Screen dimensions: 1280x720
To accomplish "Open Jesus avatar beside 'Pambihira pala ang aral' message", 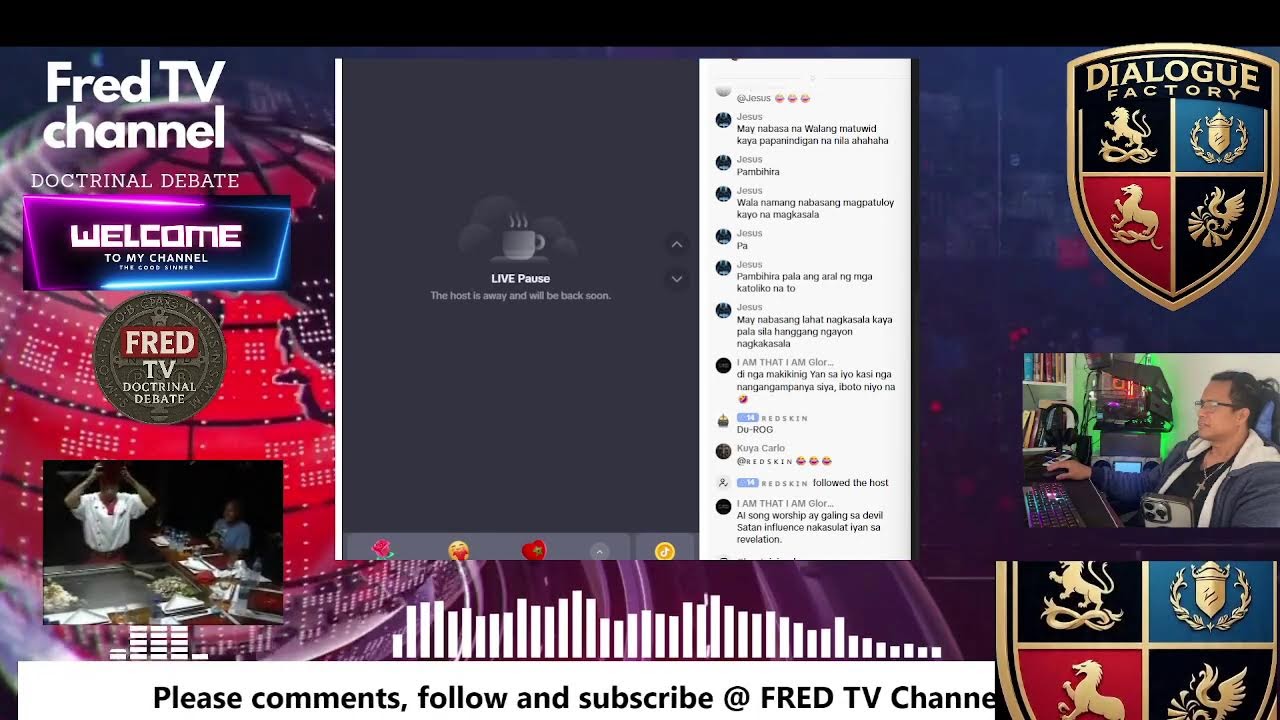I will click(x=723, y=268).
